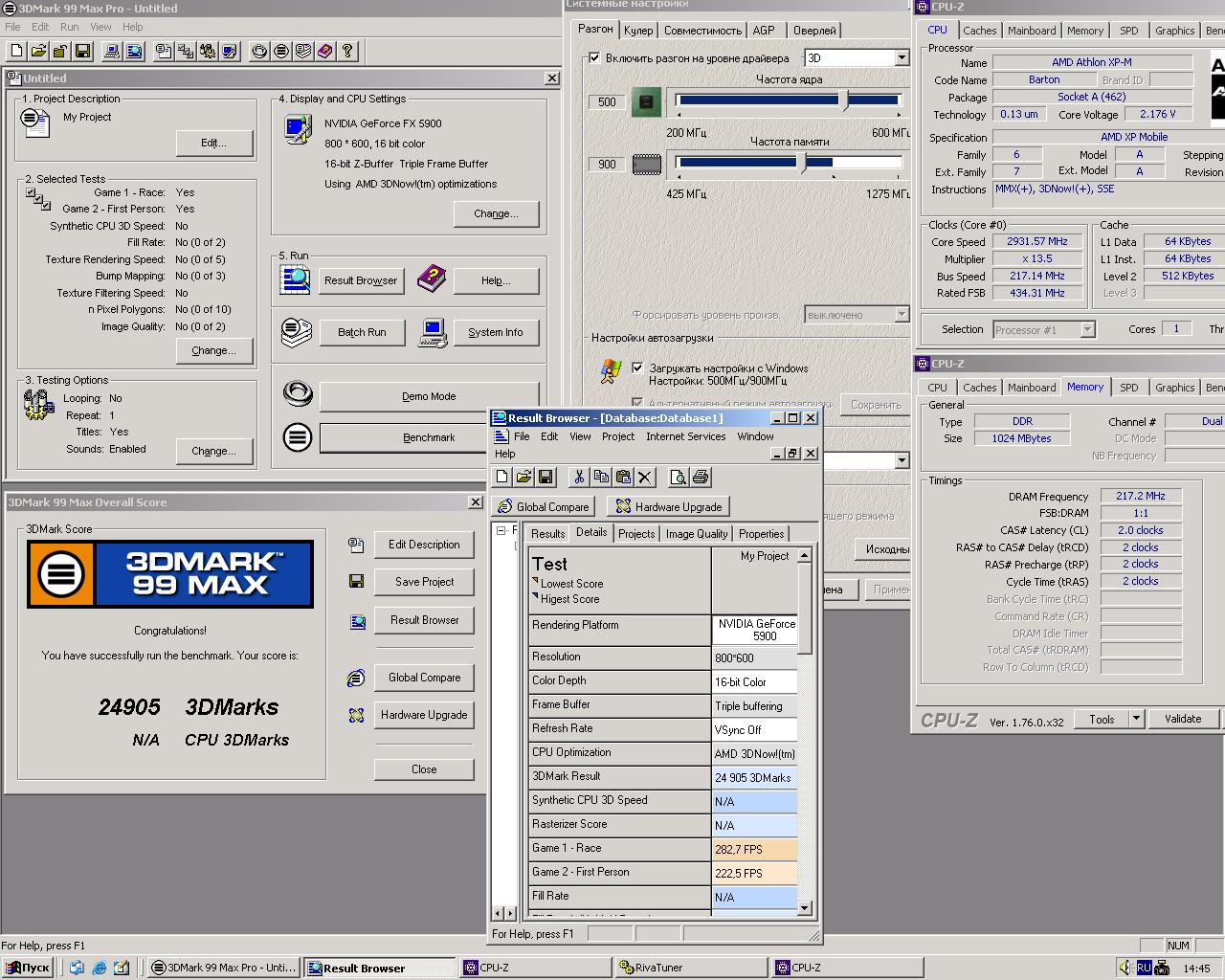Click the memory clock slider thumb
Screen dimensions: 1225x980
tap(803, 164)
